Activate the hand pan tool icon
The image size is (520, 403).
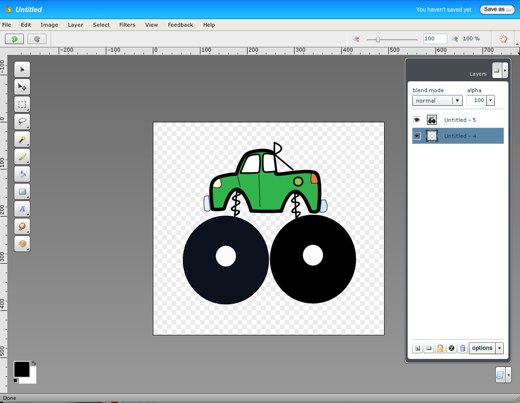(503, 39)
